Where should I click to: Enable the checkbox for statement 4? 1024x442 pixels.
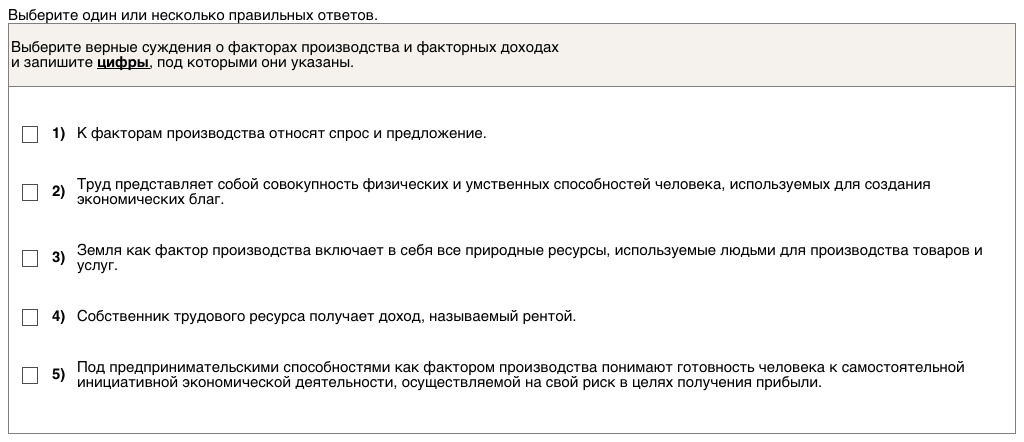click(x=30, y=317)
